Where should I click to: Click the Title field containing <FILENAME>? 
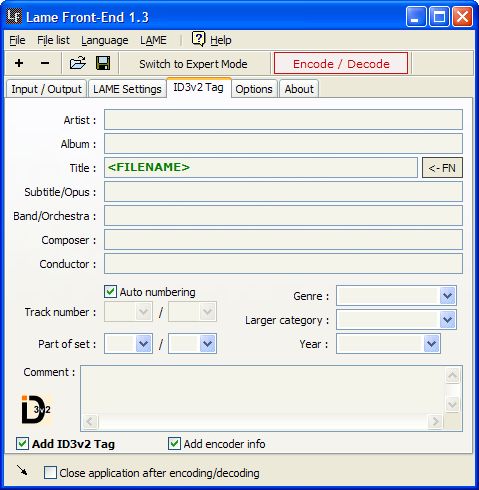click(x=261, y=167)
